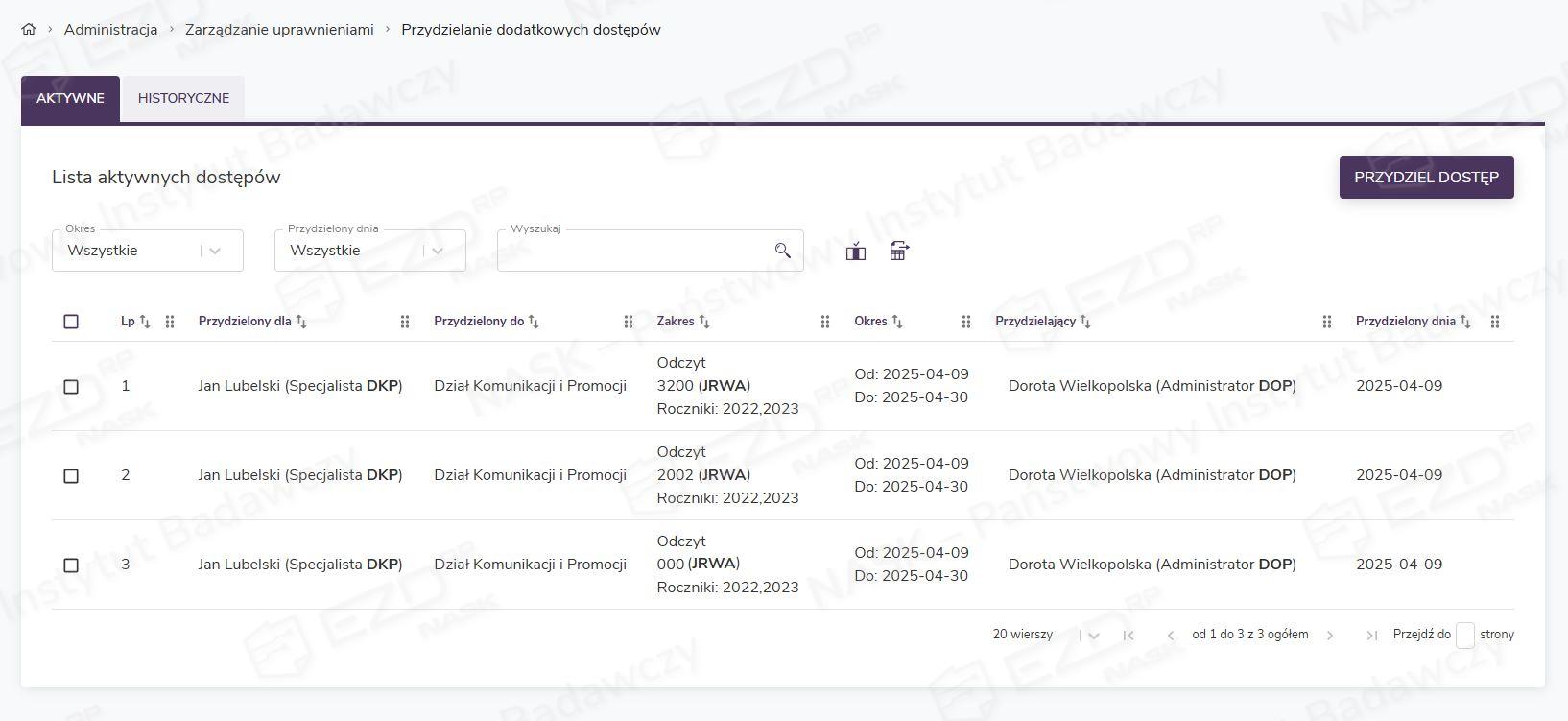1568x721 pixels.
Task: Click the export table icon
Action: tap(899, 252)
